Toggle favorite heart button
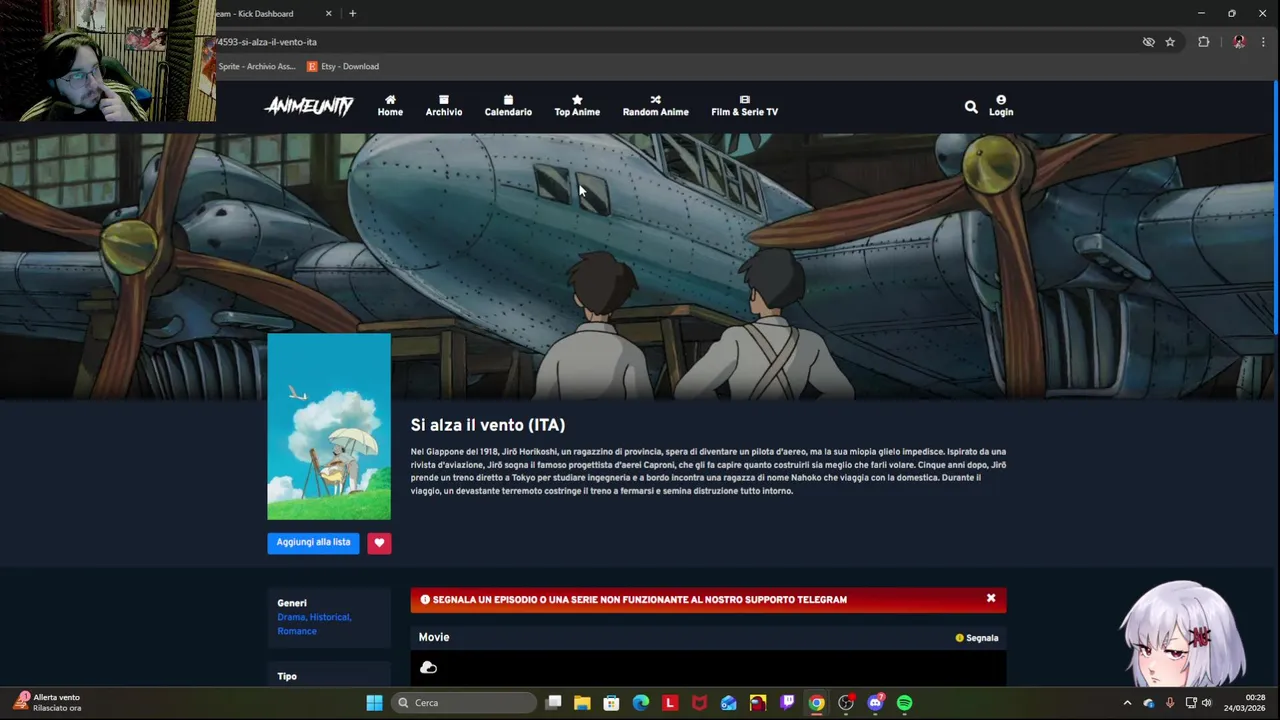Screen dimensions: 1280x720 pos(379,543)
